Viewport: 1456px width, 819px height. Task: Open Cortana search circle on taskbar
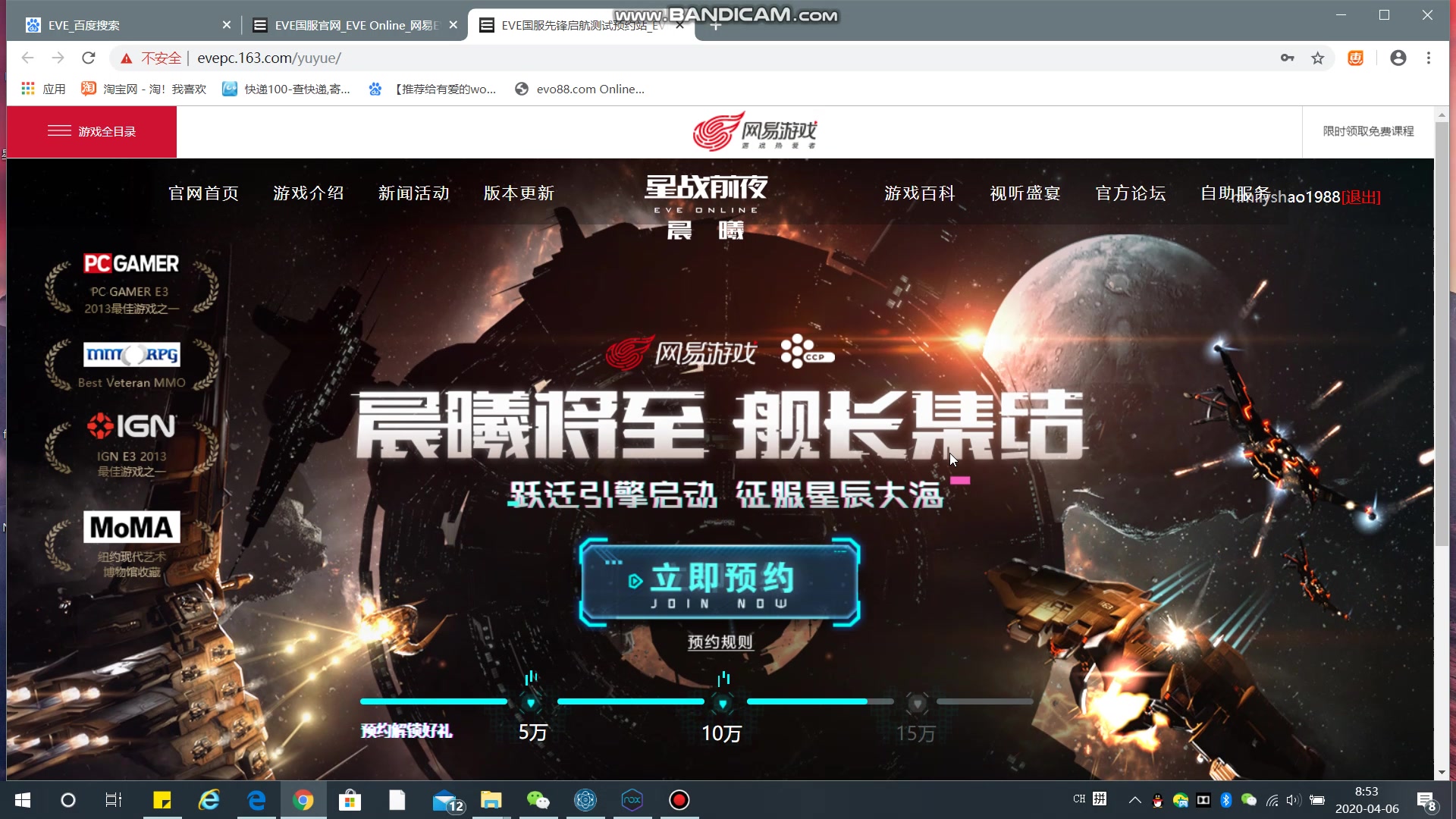click(x=68, y=800)
